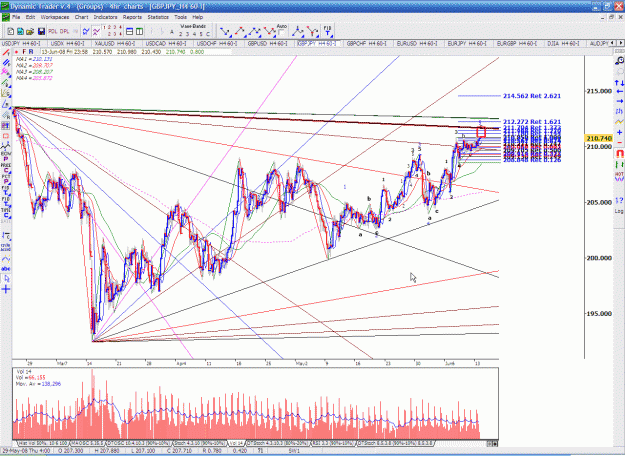Image resolution: width=625 pixels, height=456 pixels.
Task: Click the horizontal split window icon
Action: (x=130, y=31)
